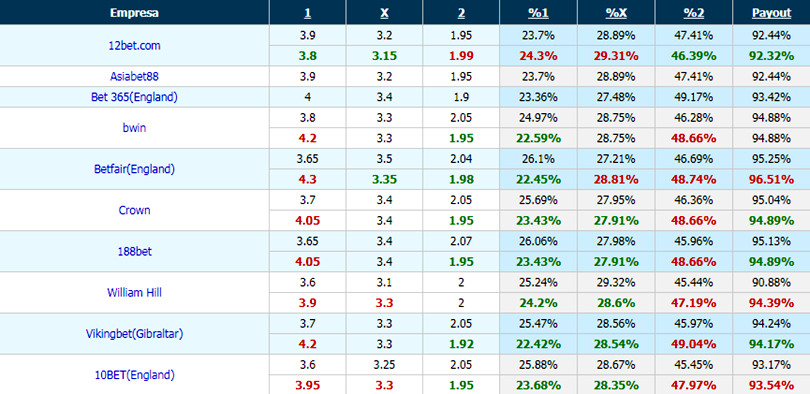Open the bwin company link
Viewport: 810px width, 394px height.
pyautogui.click(x=134, y=128)
